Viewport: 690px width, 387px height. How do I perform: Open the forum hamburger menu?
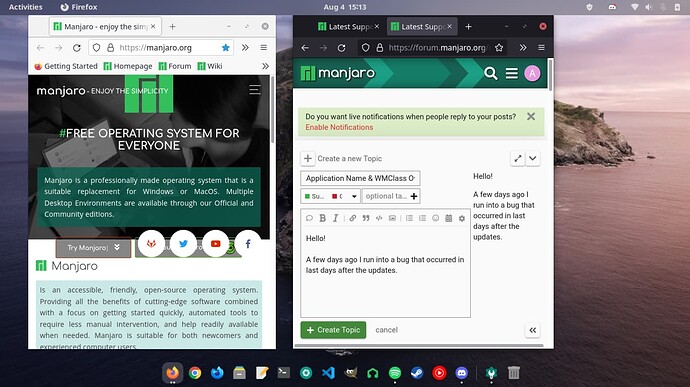[x=511, y=73]
